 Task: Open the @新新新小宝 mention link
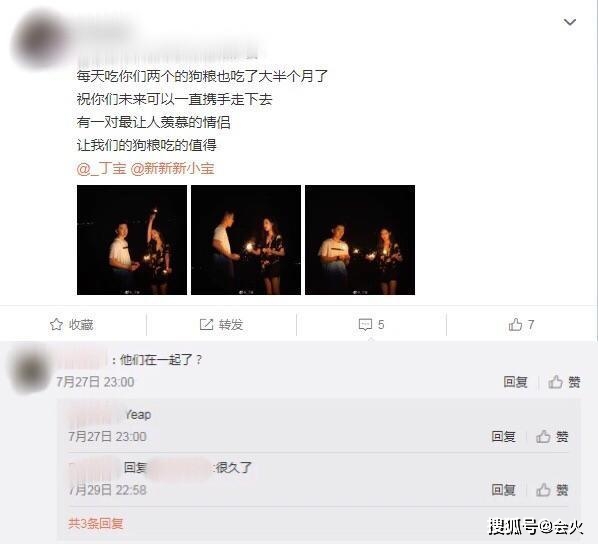pos(173,168)
